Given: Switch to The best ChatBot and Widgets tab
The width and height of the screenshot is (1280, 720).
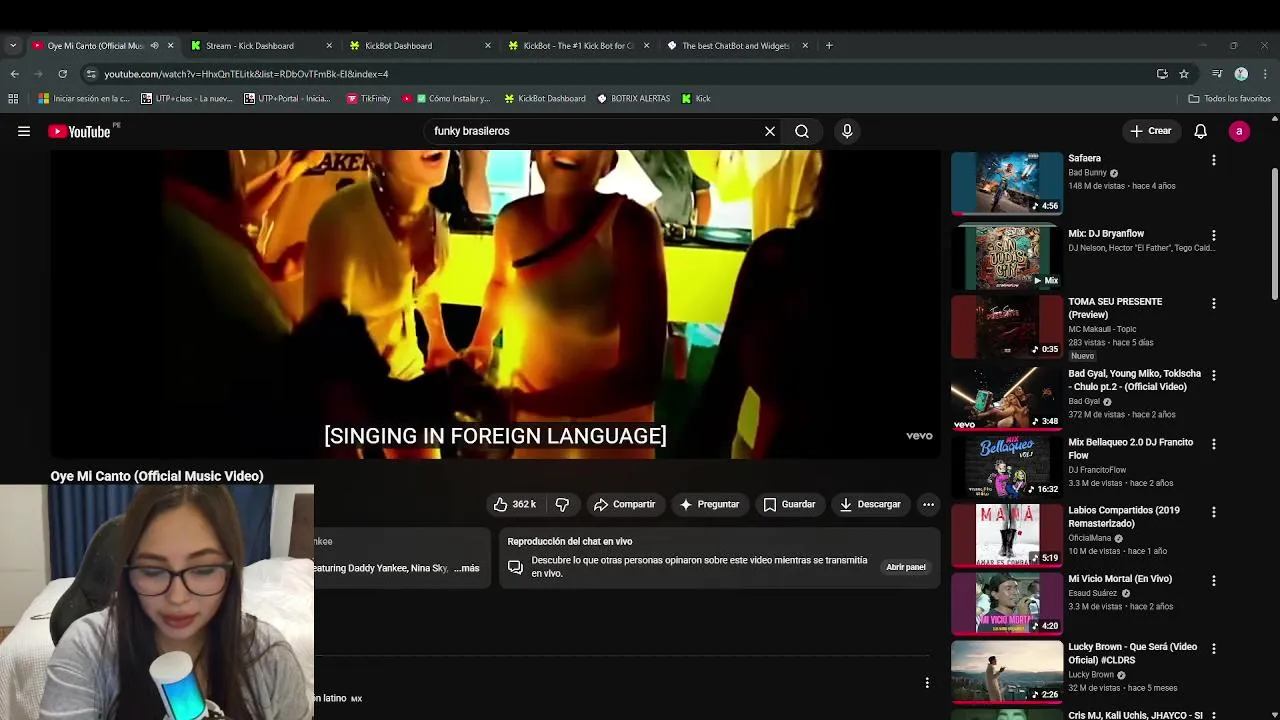Looking at the screenshot, I should pos(738,45).
